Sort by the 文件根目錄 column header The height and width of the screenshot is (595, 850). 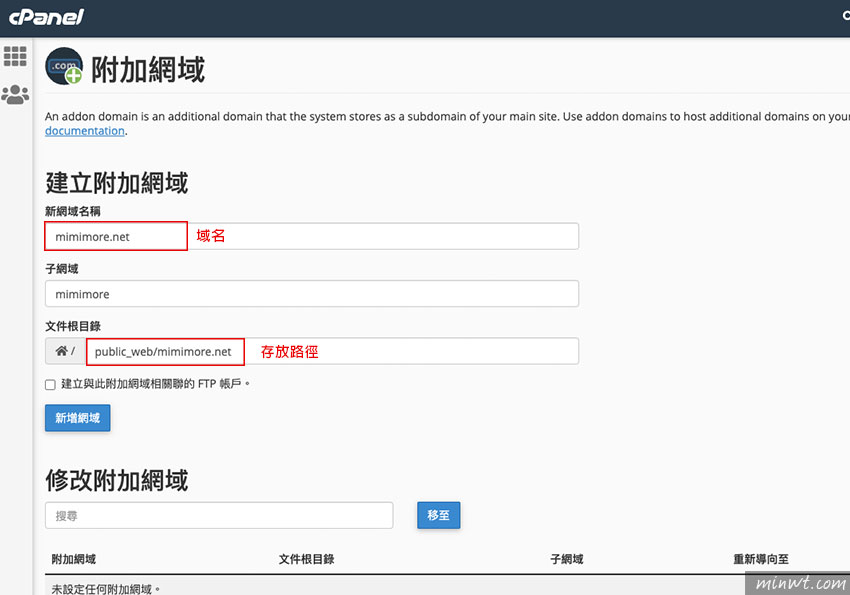306,559
